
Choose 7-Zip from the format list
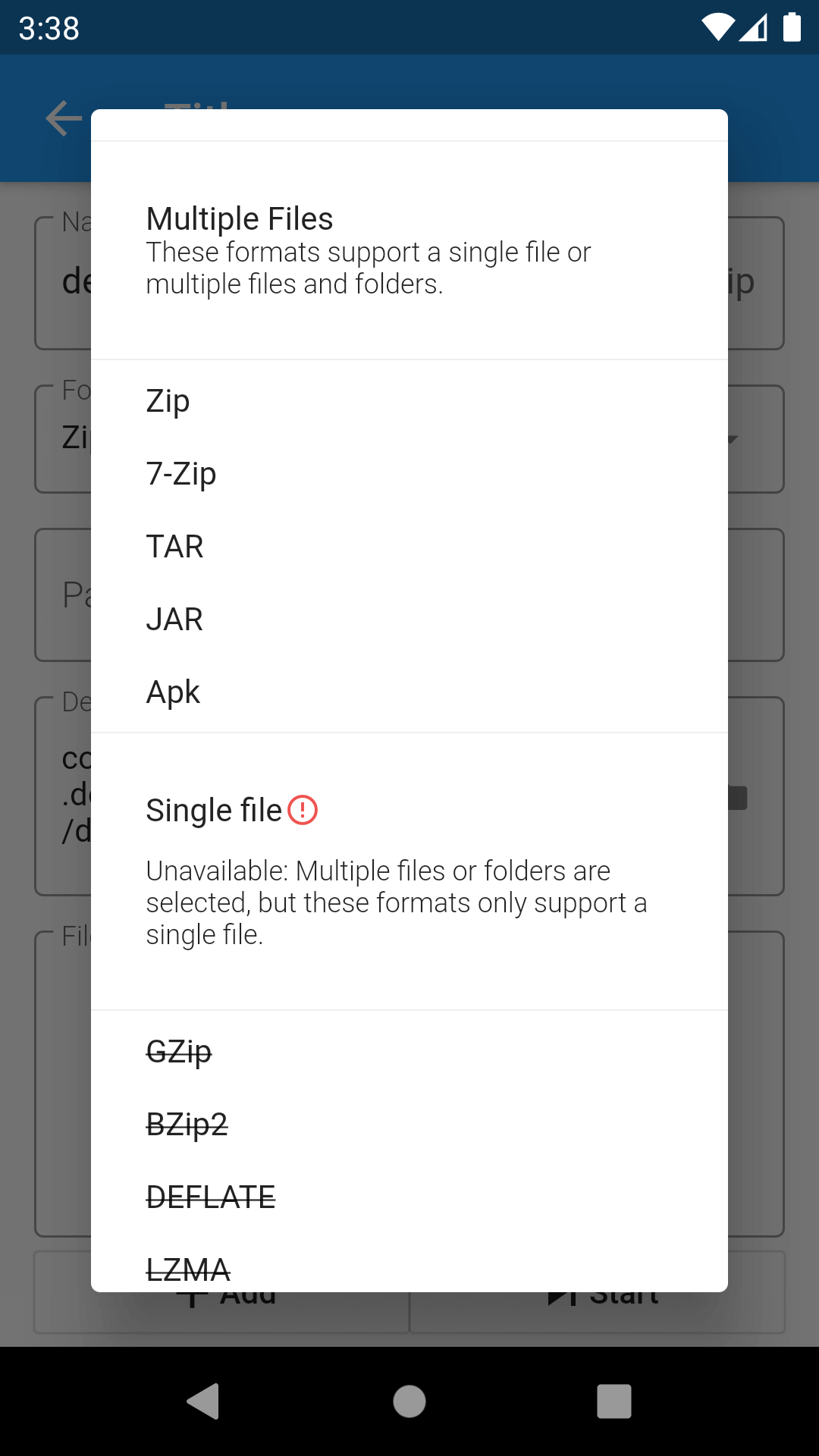point(181,473)
